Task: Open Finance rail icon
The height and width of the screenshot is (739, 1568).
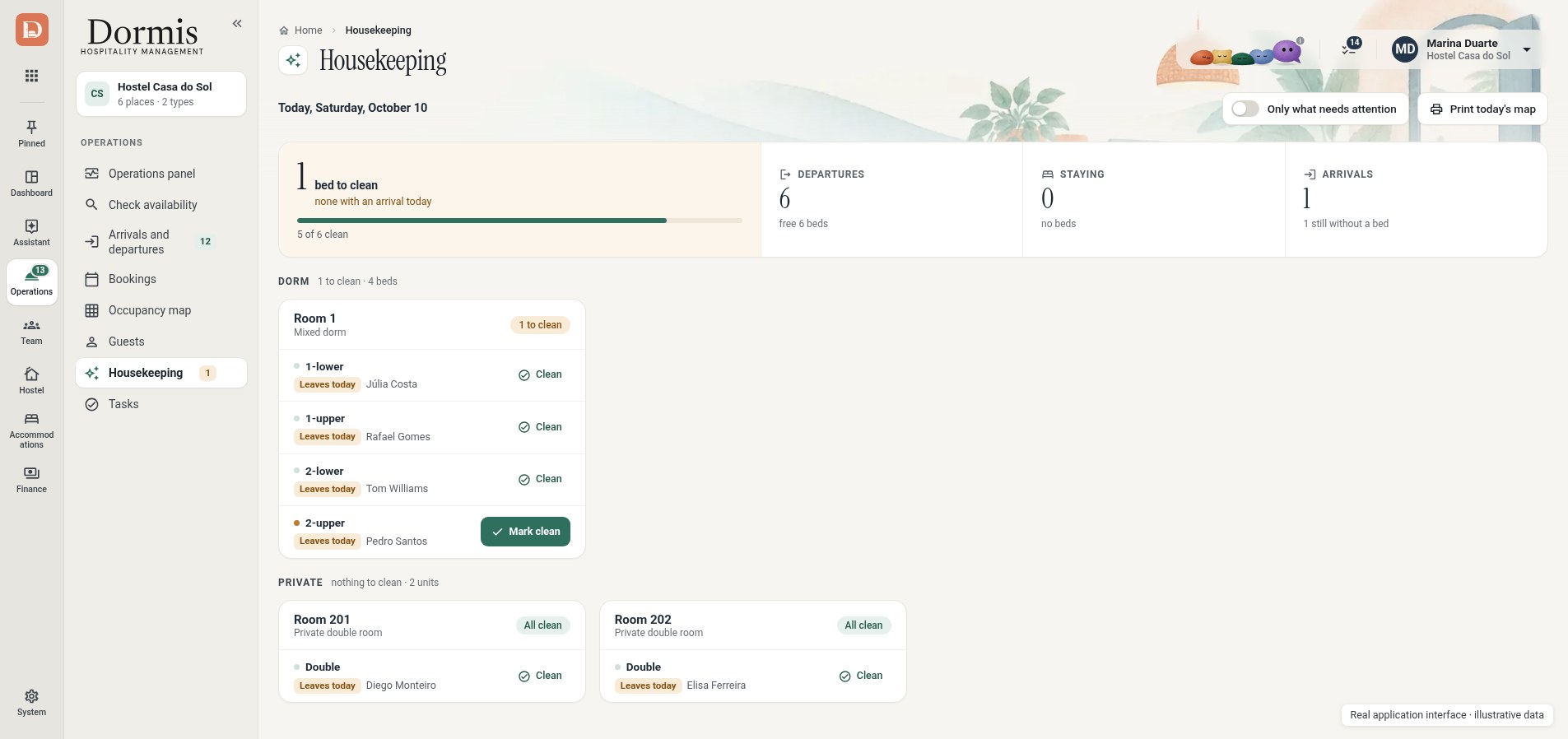Action: 32,480
